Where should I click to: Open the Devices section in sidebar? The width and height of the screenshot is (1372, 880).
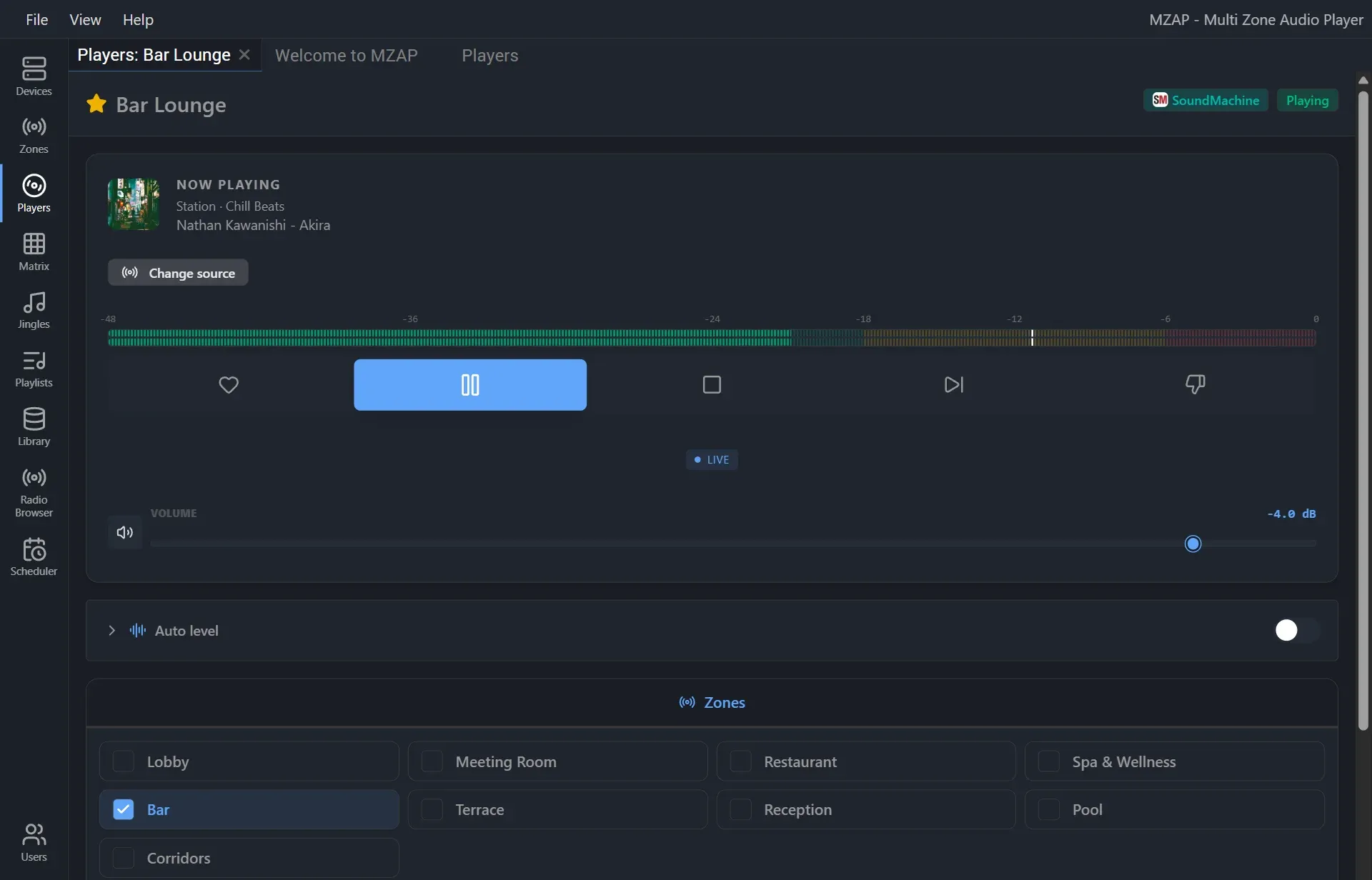pyautogui.click(x=34, y=76)
